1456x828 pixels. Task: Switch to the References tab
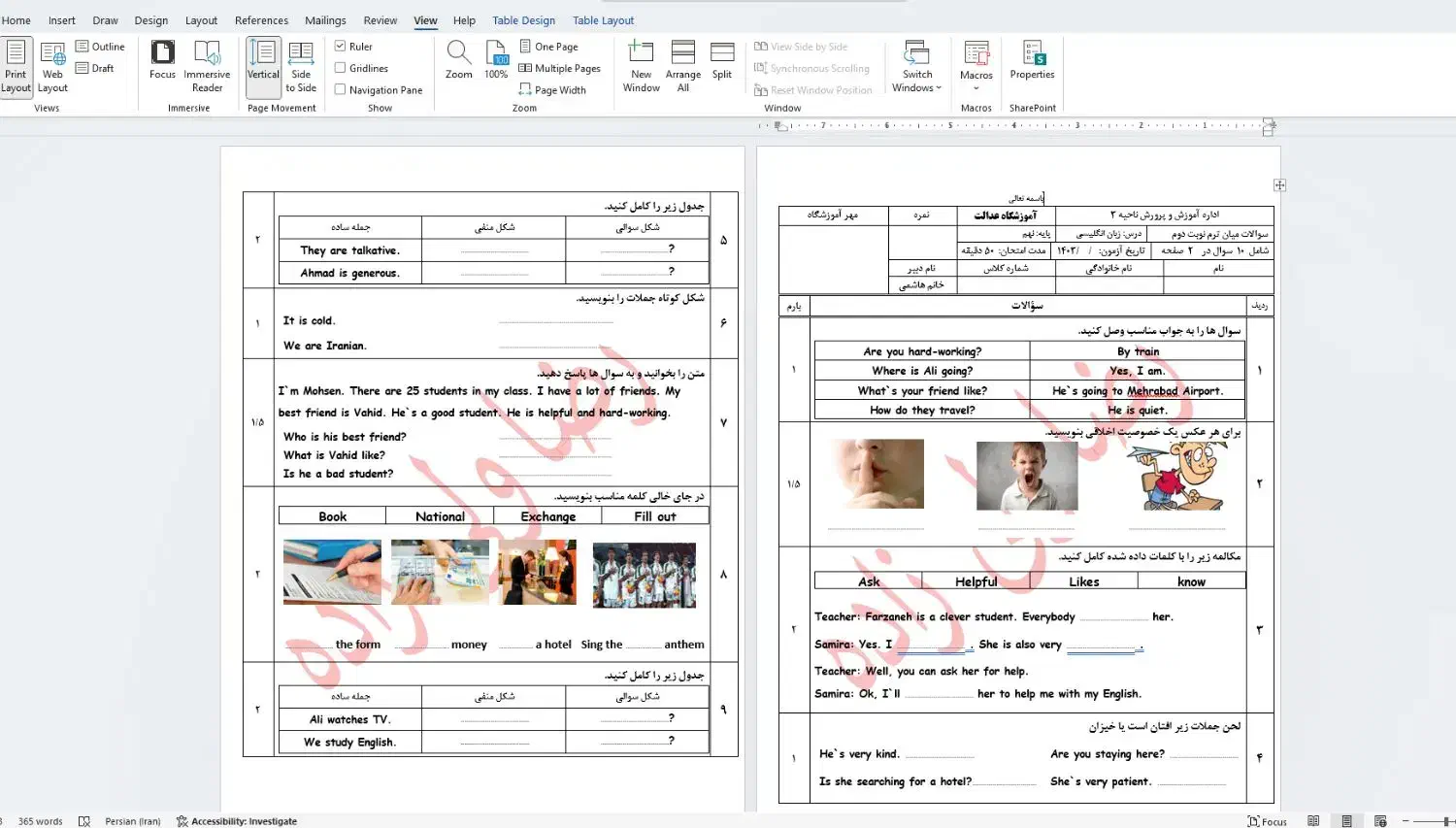261,20
